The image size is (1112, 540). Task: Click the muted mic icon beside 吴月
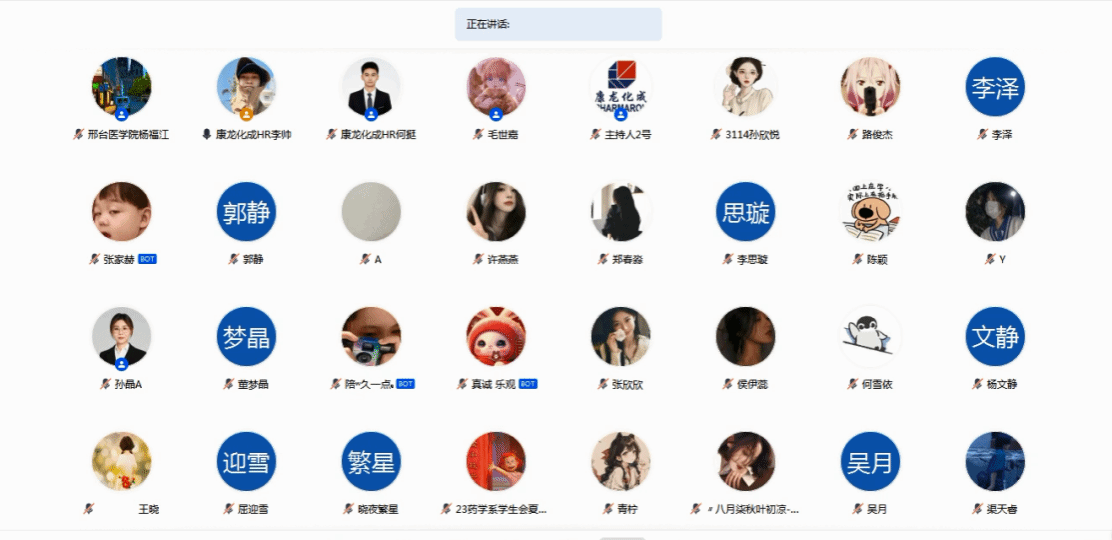[x=859, y=509]
